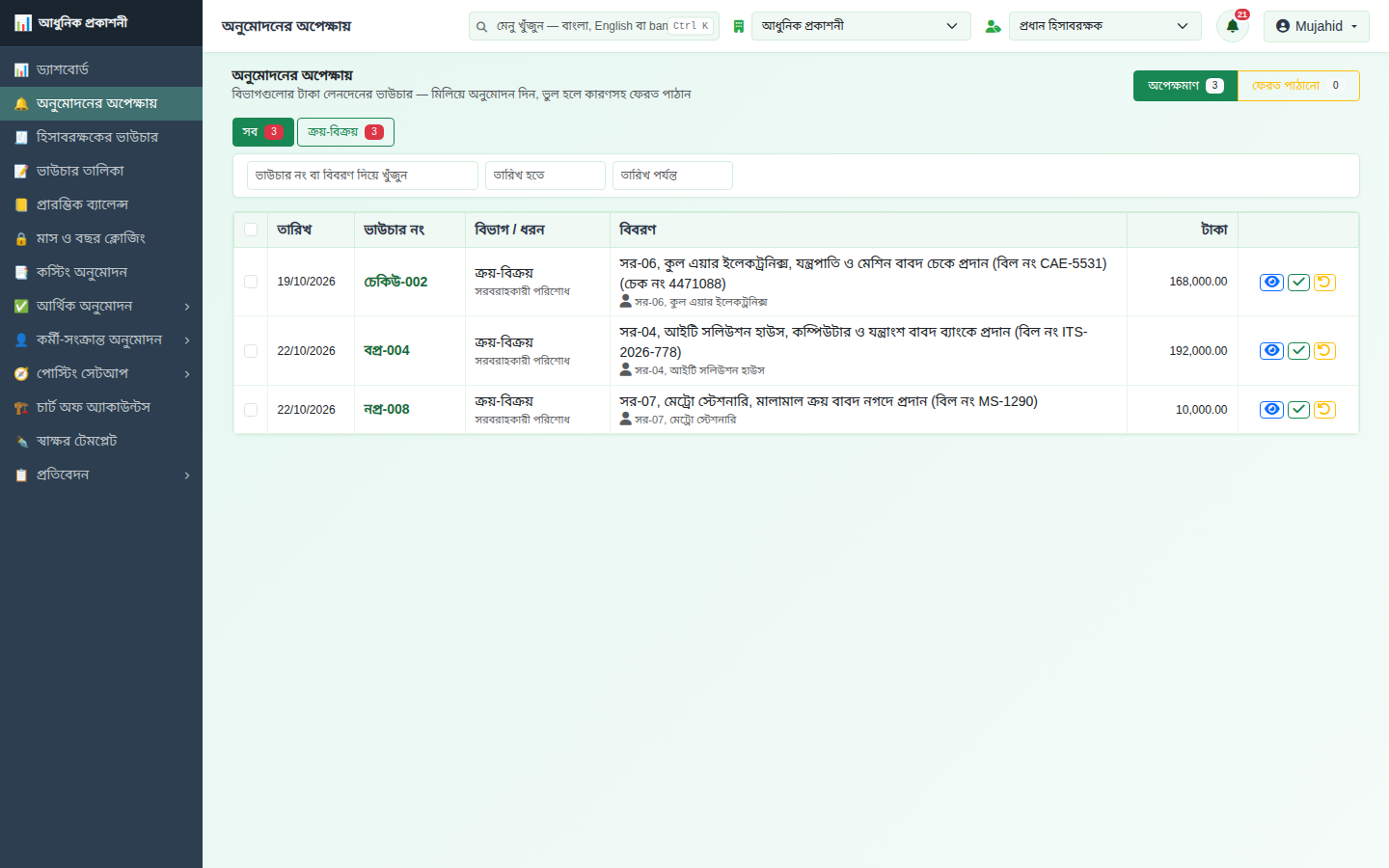
Task: Click the voucher number search field
Action: click(x=363, y=176)
